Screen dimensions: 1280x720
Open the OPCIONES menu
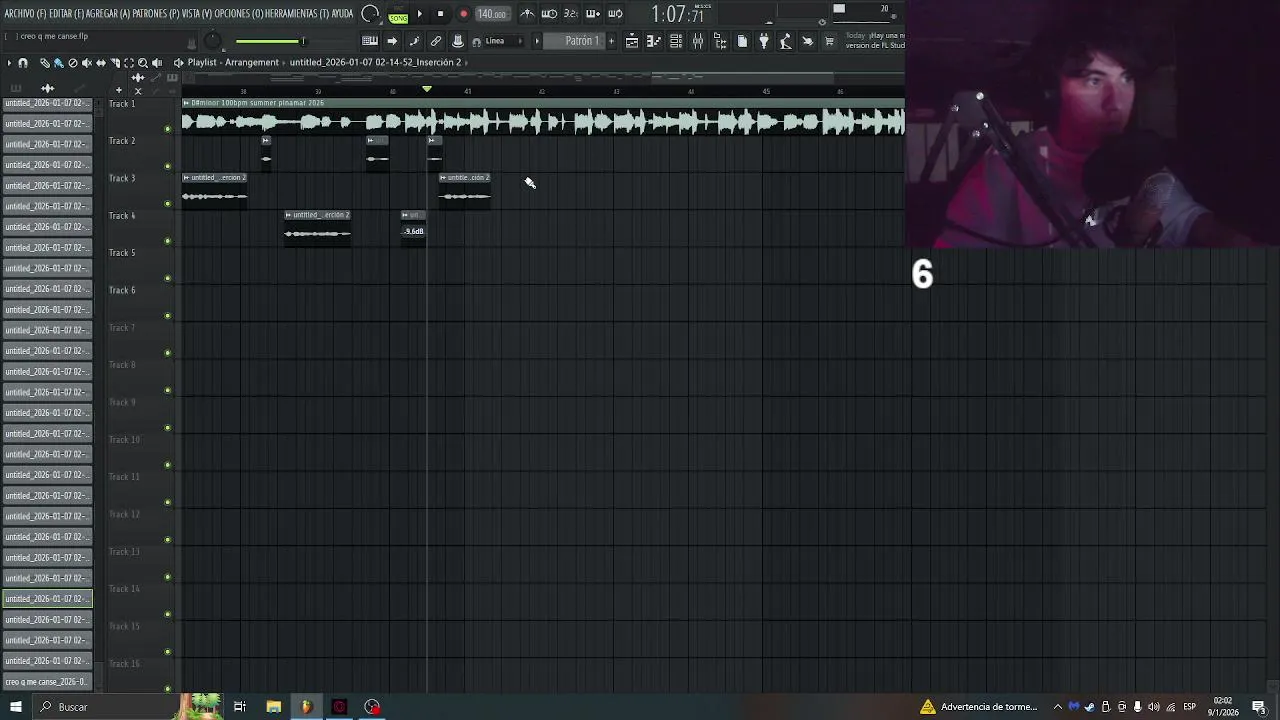click(x=238, y=14)
